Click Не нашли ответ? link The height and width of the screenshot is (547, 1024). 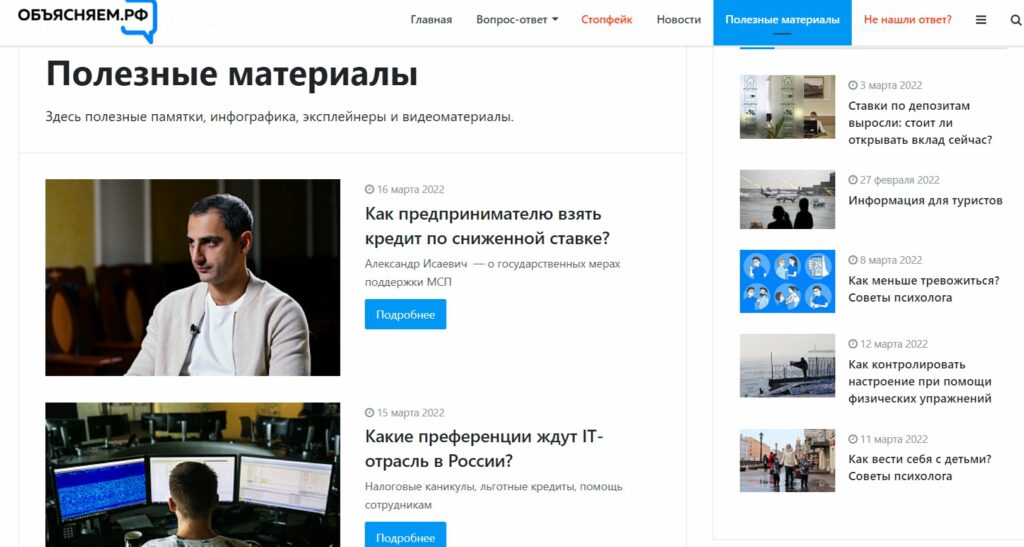click(908, 20)
